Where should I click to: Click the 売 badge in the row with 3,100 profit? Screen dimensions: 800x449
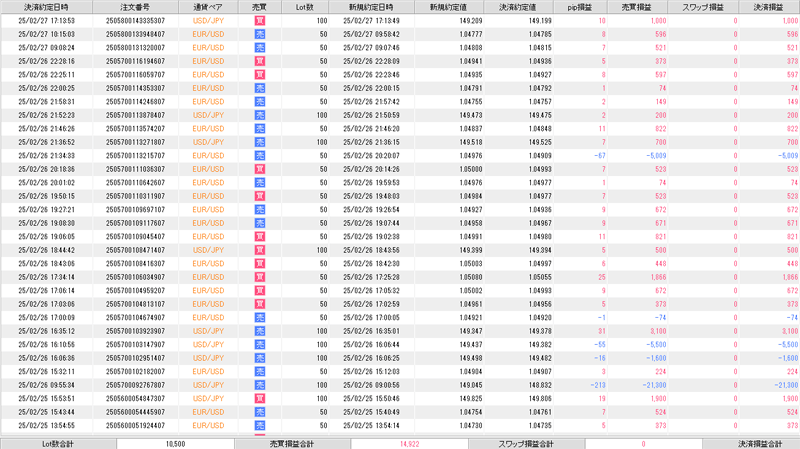tap(260, 331)
